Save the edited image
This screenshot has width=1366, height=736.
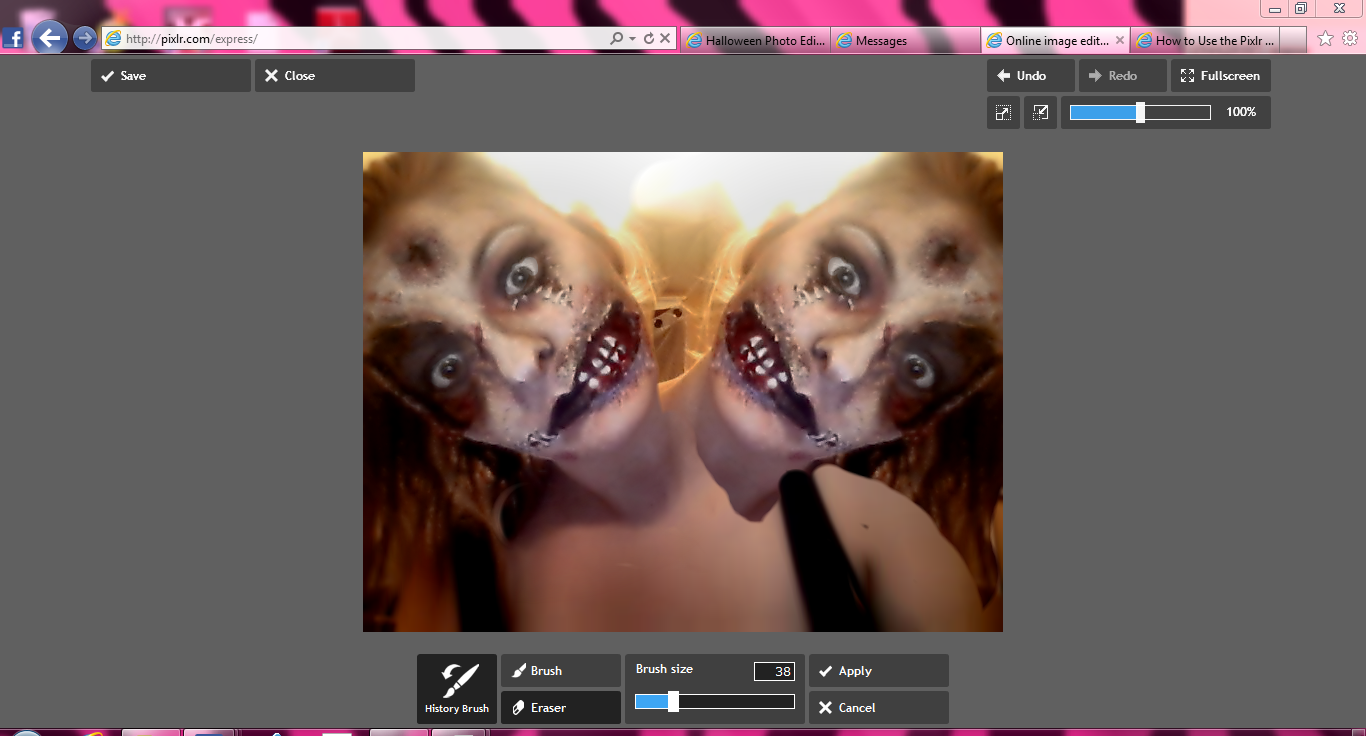tap(171, 76)
